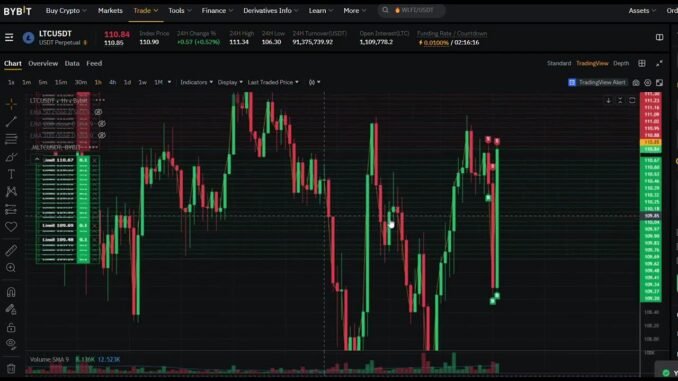
Task: Open the hamburger sidebar menu
Action: pyautogui.click(x=9, y=38)
